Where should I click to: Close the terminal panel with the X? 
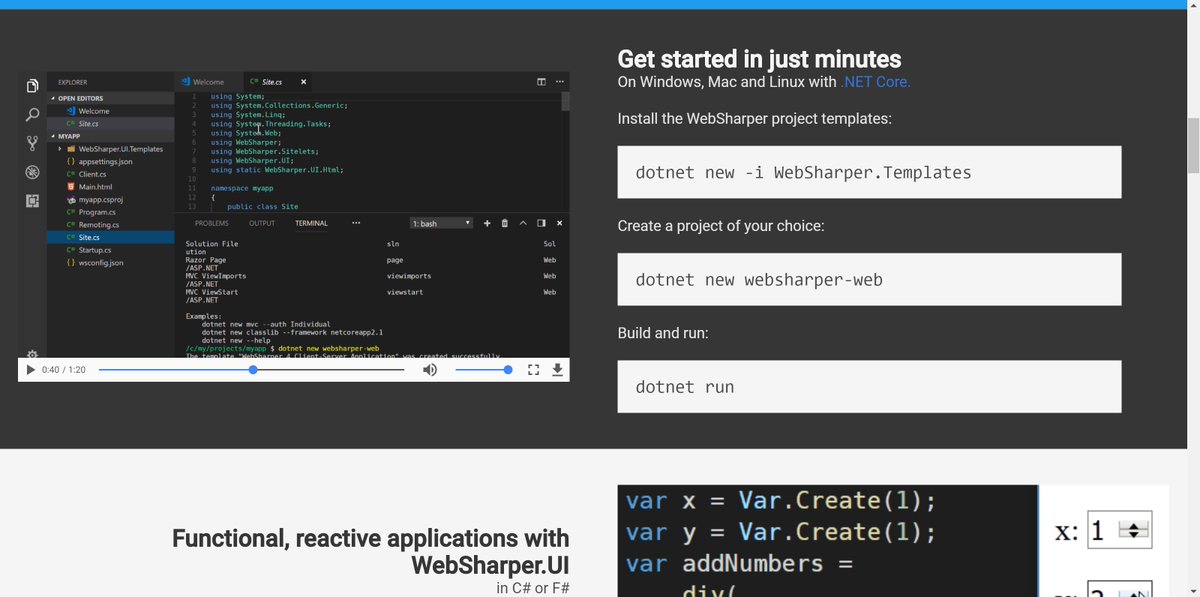559,223
